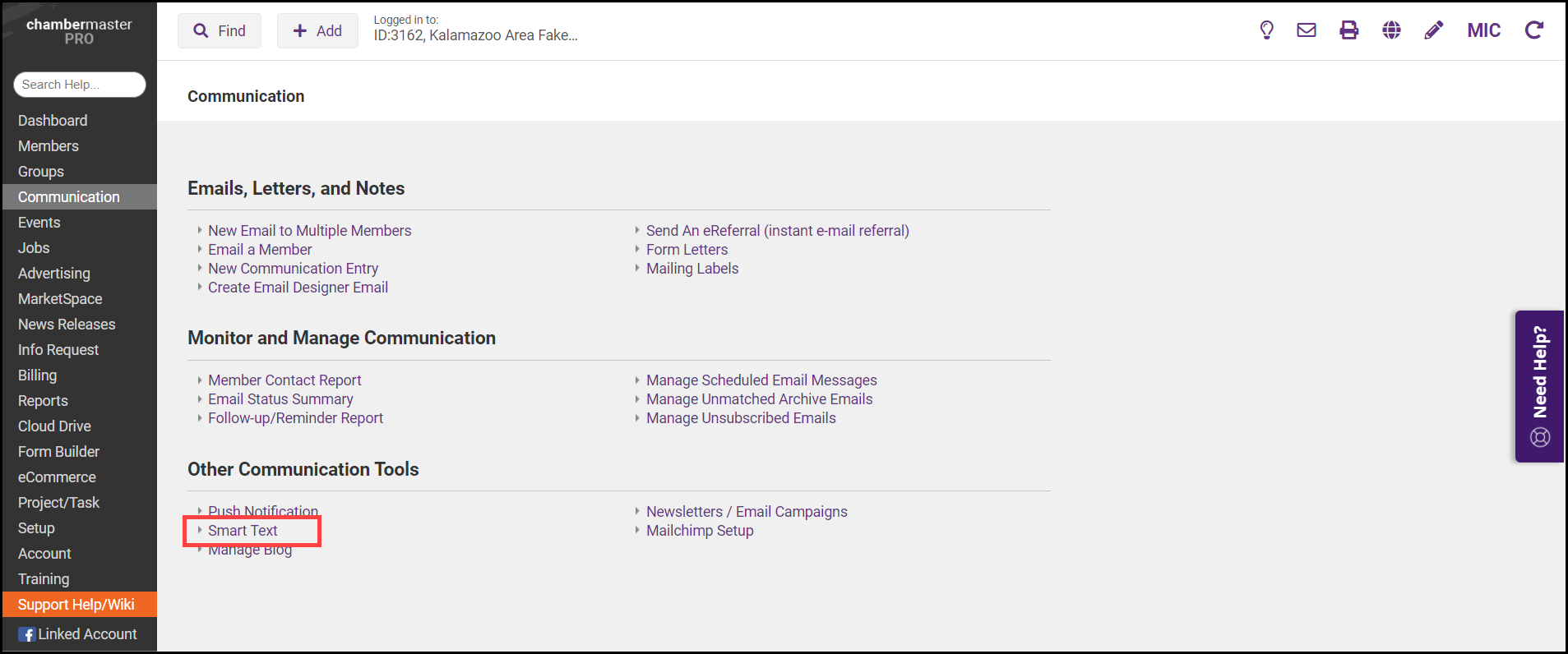Open the MIC link in header

point(1483,30)
